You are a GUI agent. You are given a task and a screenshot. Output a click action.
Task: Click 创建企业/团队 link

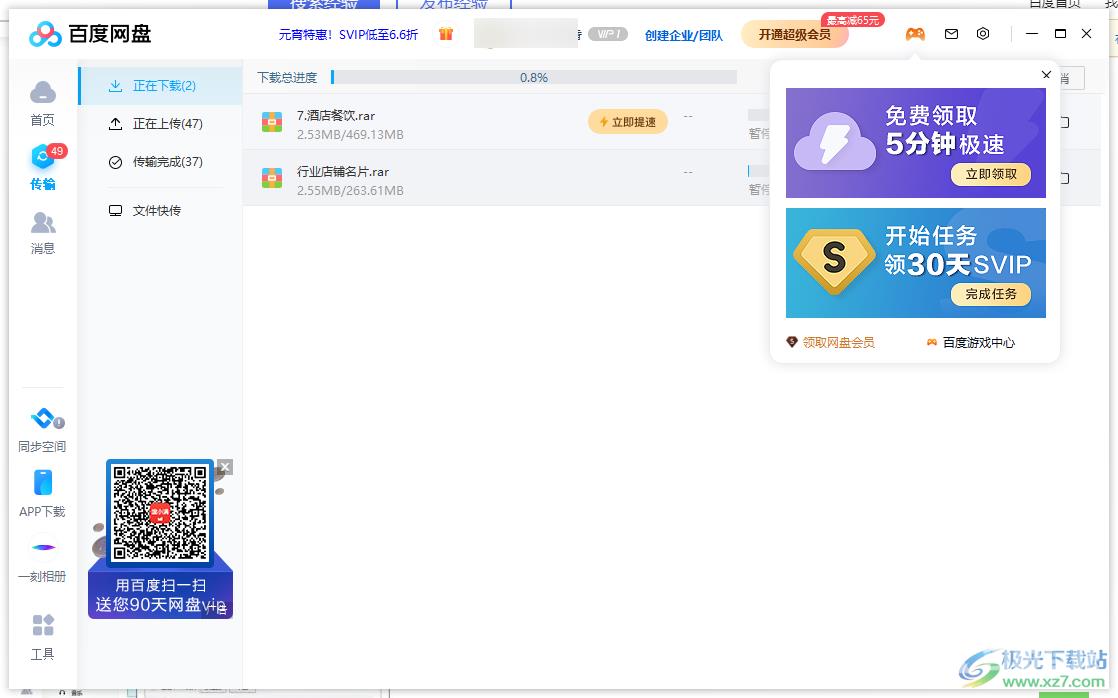[683, 35]
